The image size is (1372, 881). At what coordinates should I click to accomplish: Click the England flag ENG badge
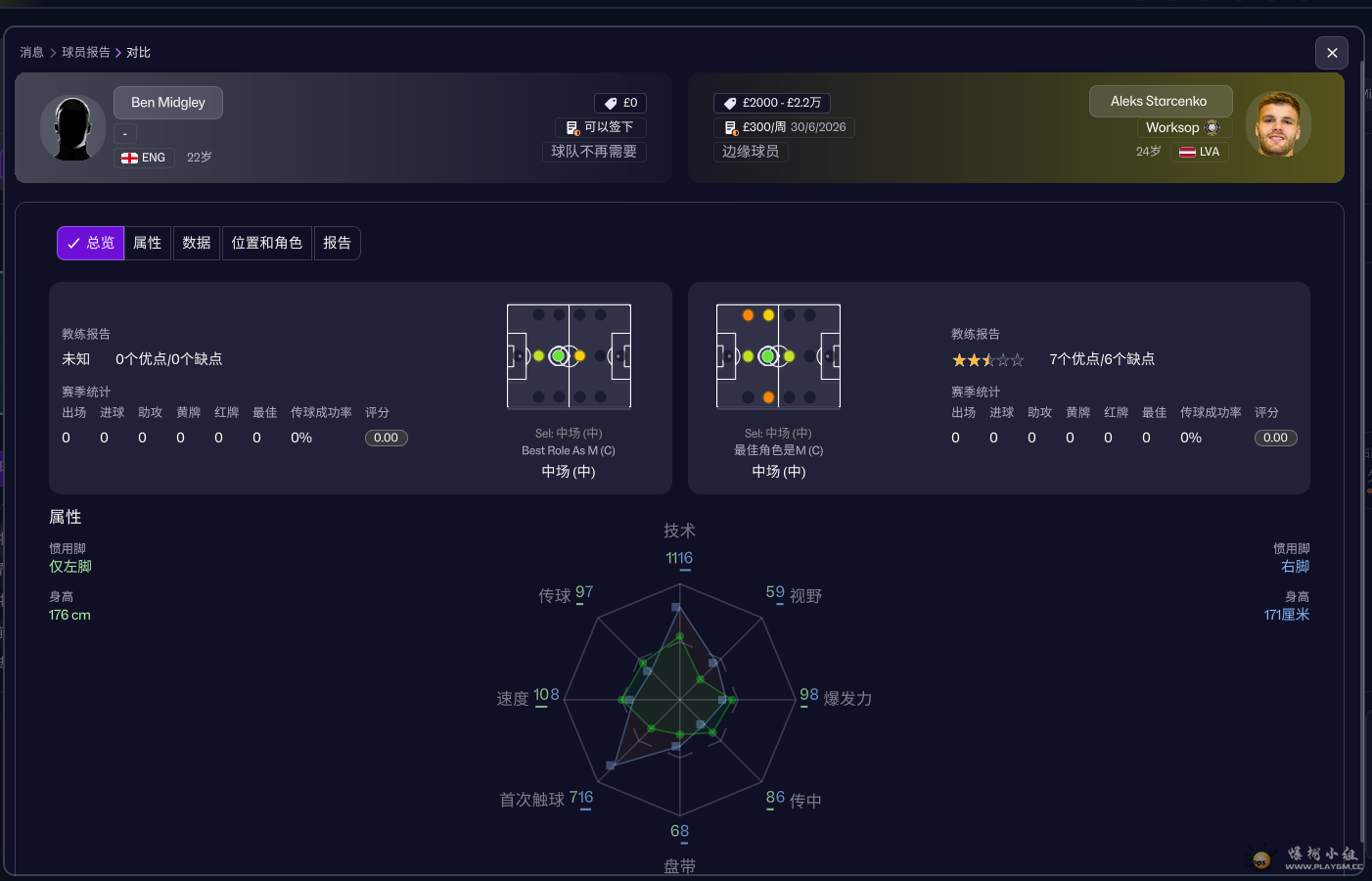(143, 158)
